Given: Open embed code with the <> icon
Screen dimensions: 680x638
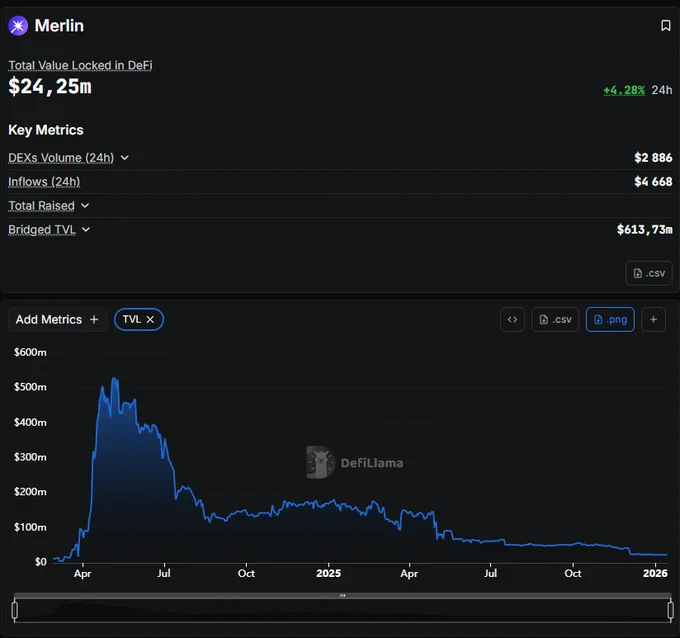Looking at the screenshot, I should (x=512, y=320).
